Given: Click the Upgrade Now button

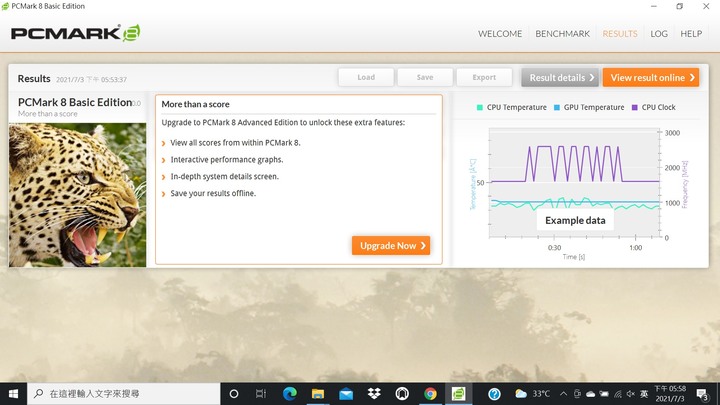Looking at the screenshot, I should pos(391,246).
